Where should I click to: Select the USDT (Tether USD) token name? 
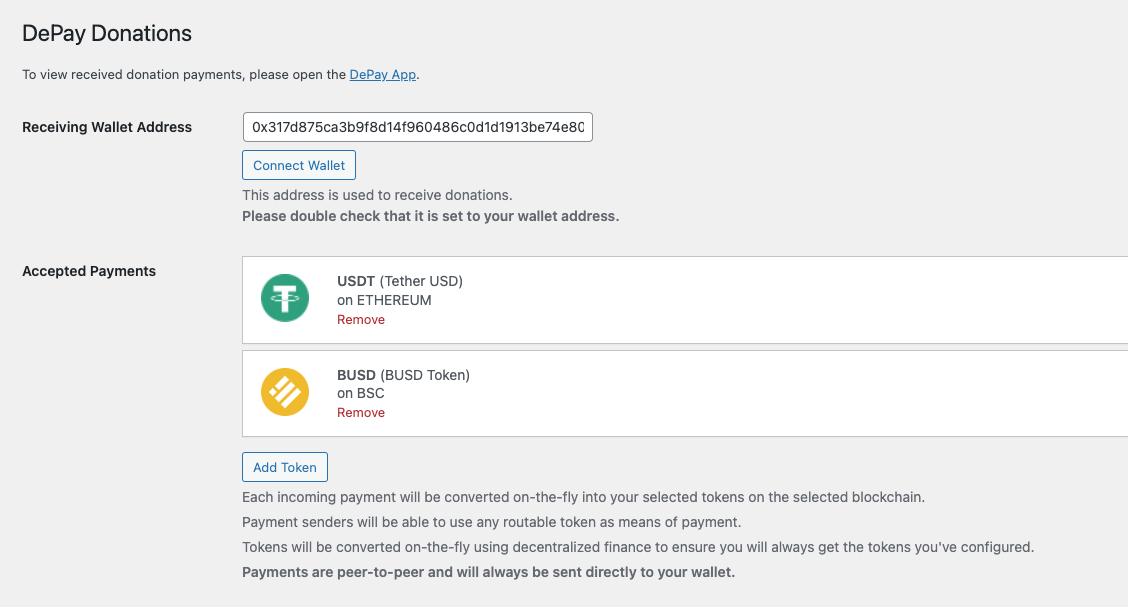coord(400,281)
